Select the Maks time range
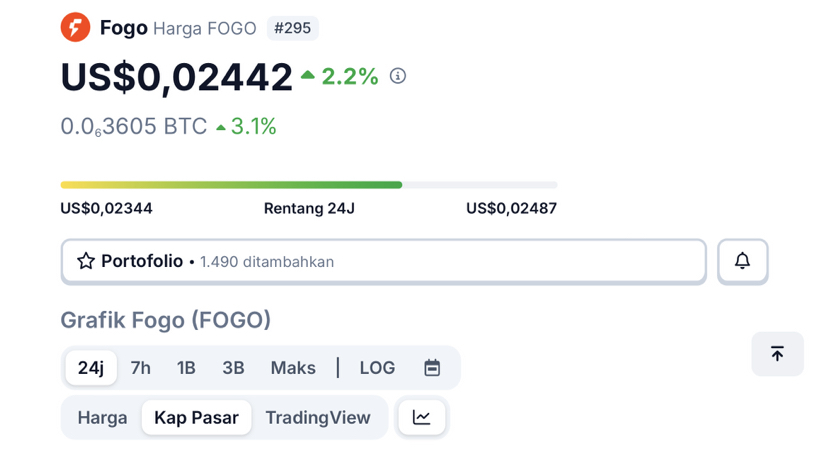 coord(293,368)
